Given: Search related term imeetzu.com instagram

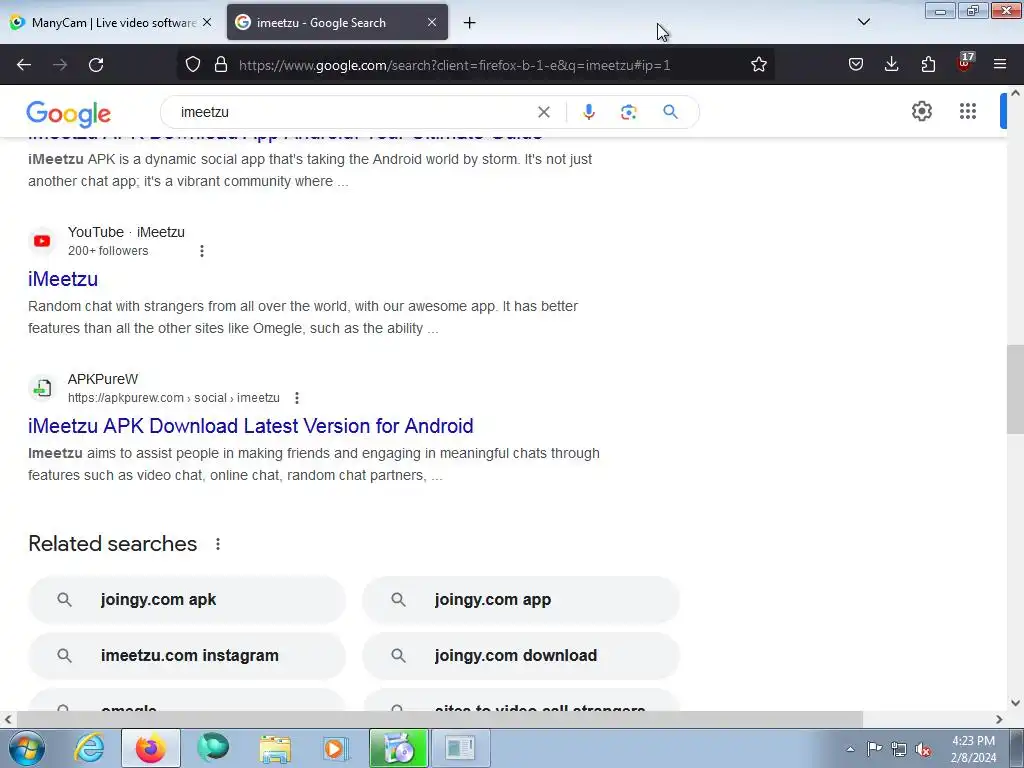Looking at the screenshot, I should pyautogui.click(x=187, y=655).
